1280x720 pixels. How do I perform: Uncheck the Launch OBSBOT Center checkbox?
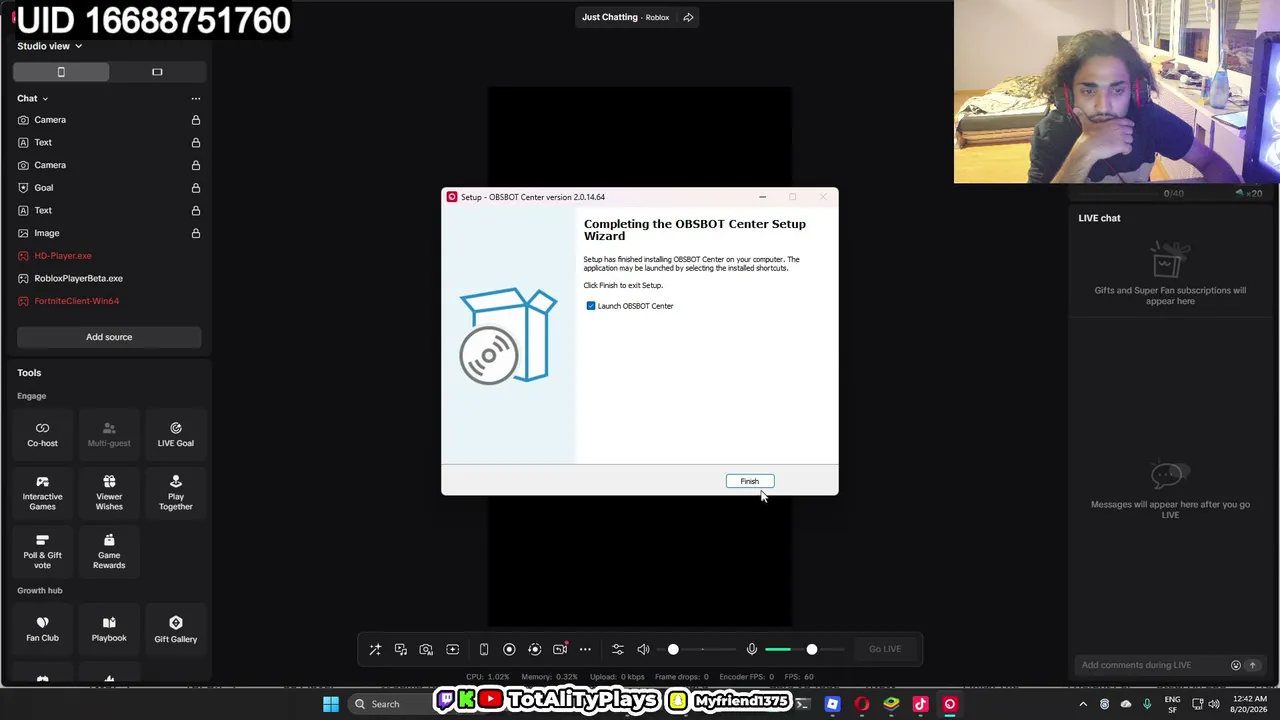[591, 306]
